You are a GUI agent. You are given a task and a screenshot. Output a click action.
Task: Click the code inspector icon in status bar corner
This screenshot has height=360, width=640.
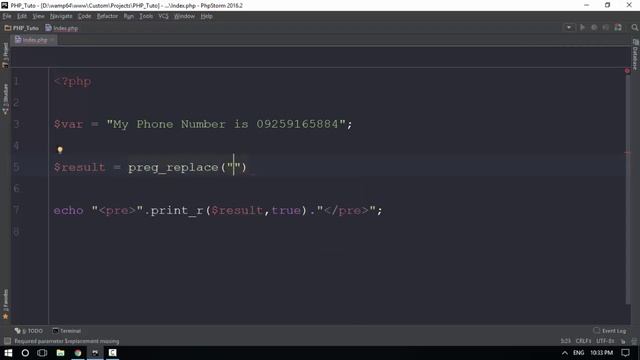click(x=634, y=341)
